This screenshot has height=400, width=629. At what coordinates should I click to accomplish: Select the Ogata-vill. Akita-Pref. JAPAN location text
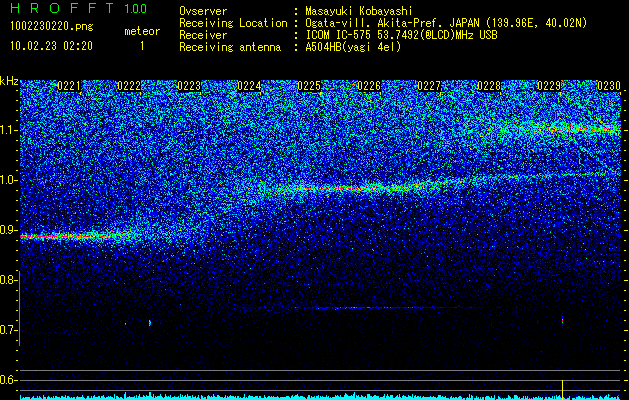coord(446,23)
